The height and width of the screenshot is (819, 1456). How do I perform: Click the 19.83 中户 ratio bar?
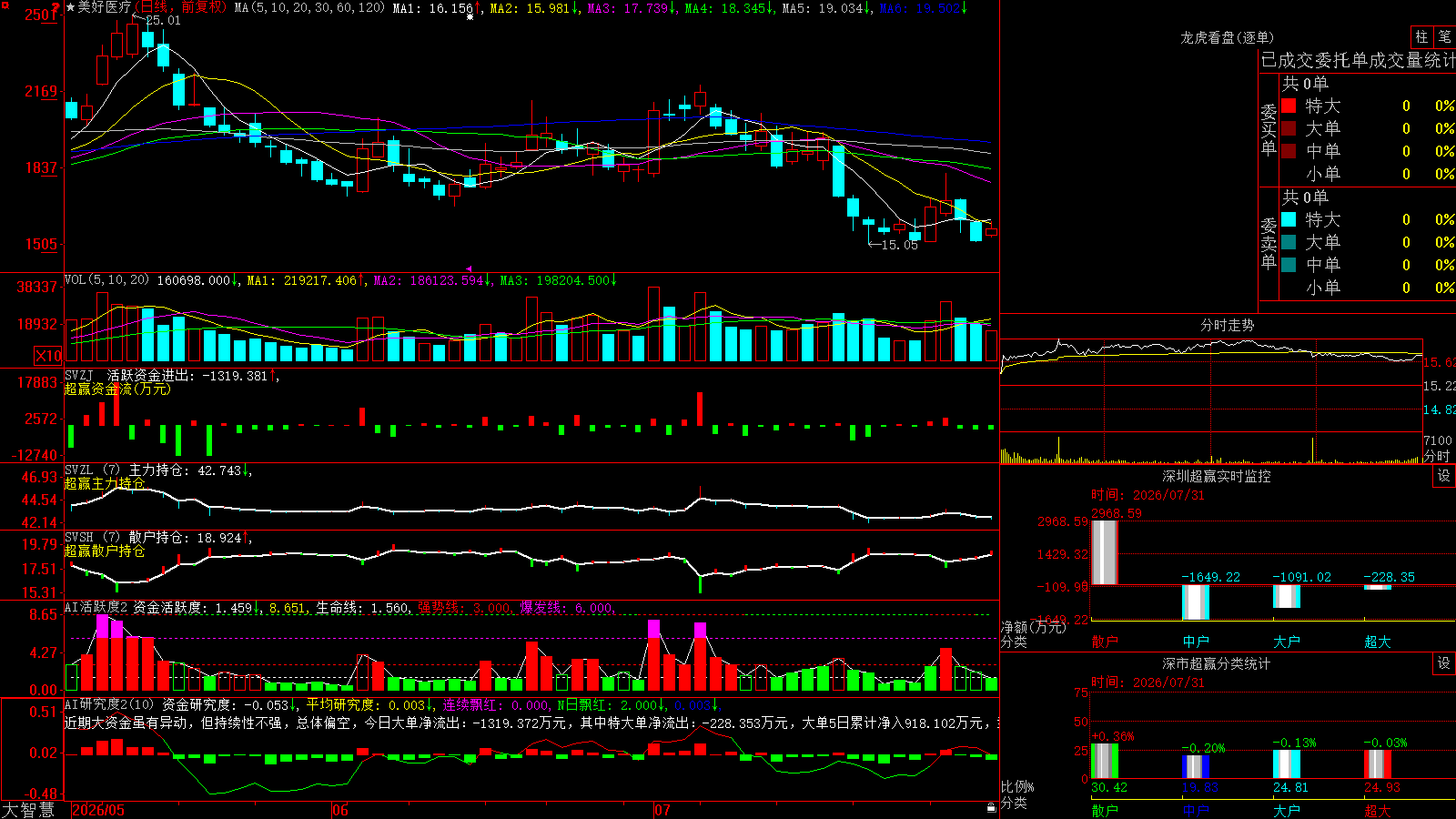[1196, 766]
